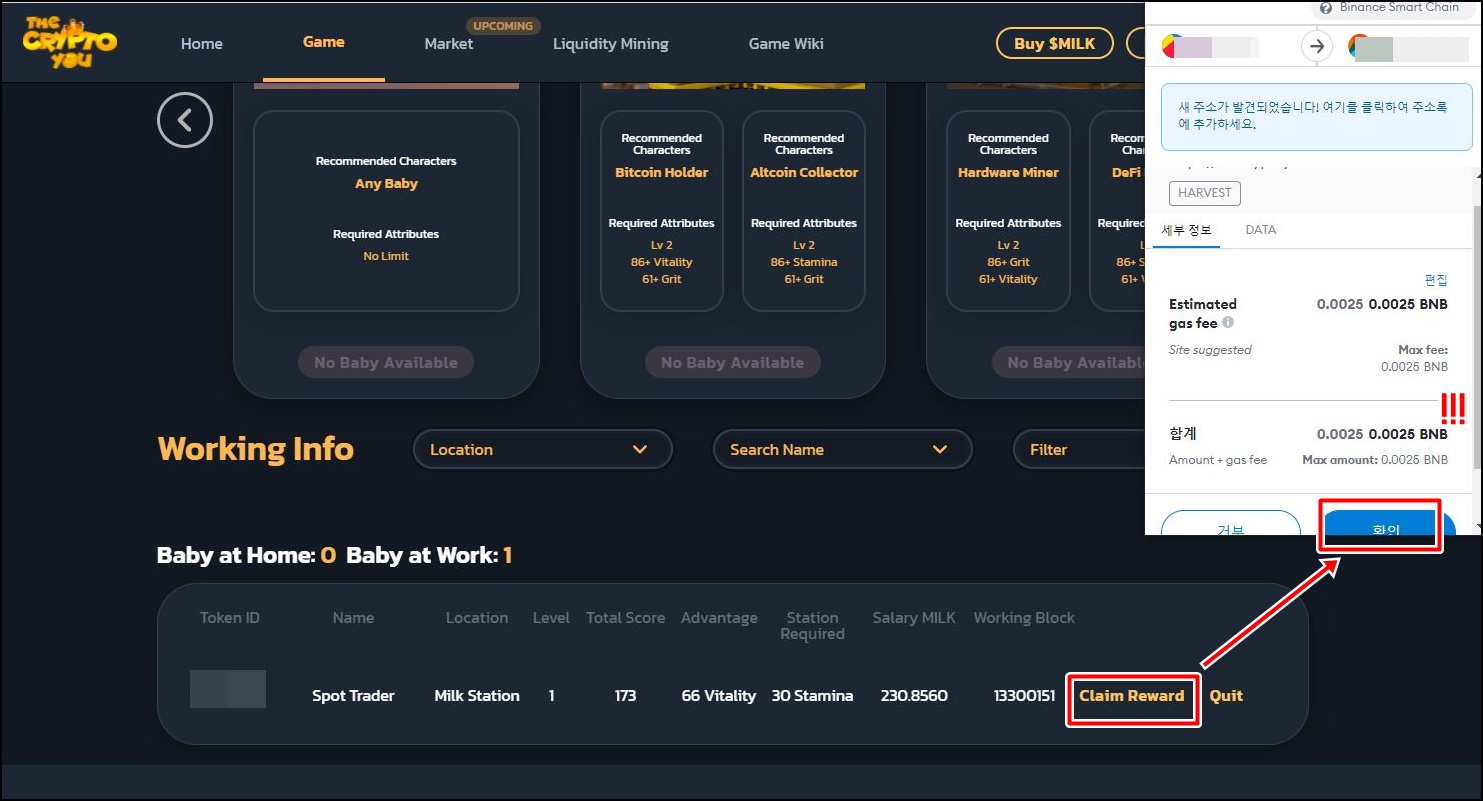The height and width of the screenshot is (801, 1483).
Task: Click the 편집 edit gas fee link
Action: [1436, 280]
